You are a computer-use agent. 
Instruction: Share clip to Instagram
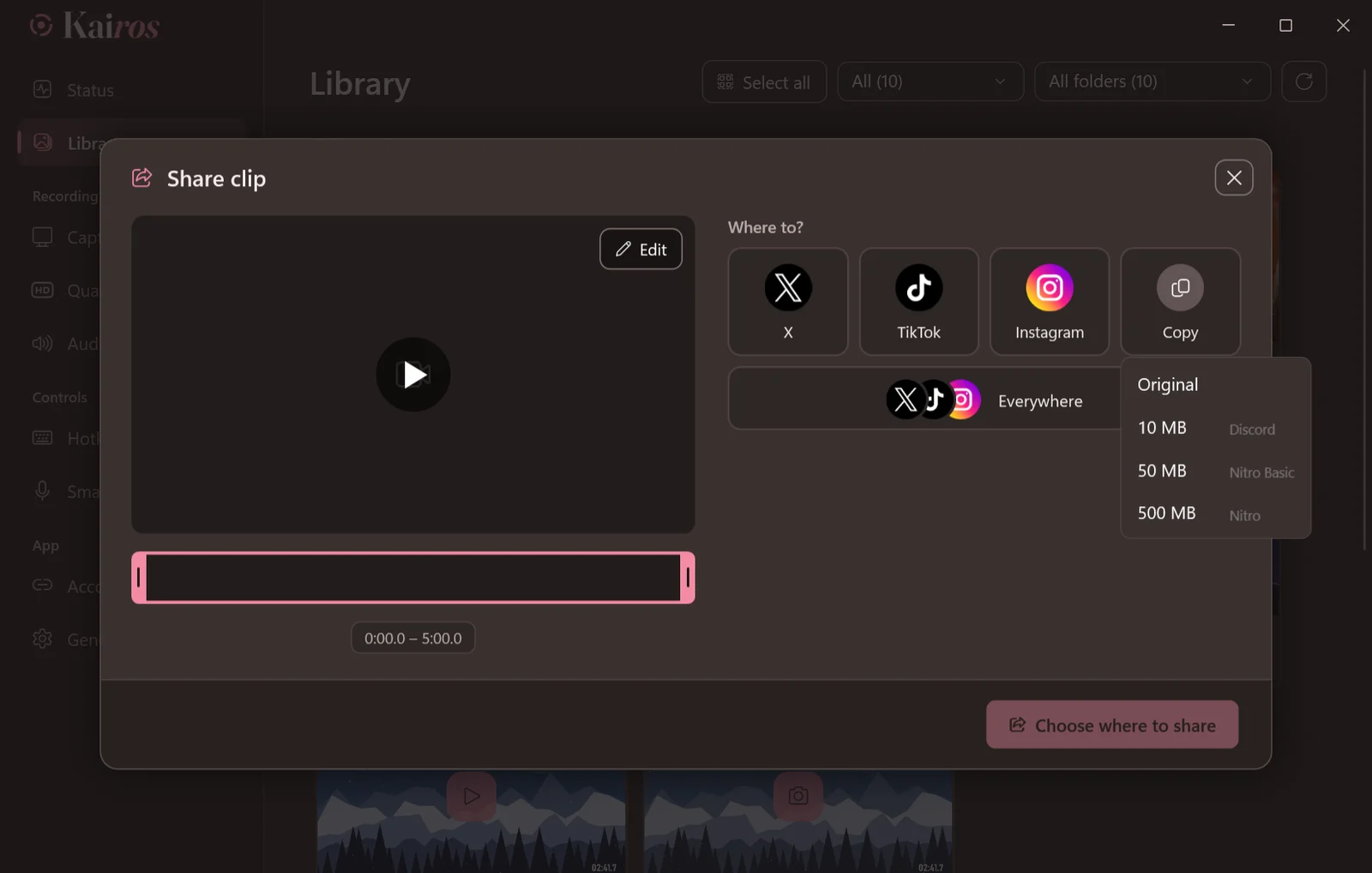point(1049,301)
